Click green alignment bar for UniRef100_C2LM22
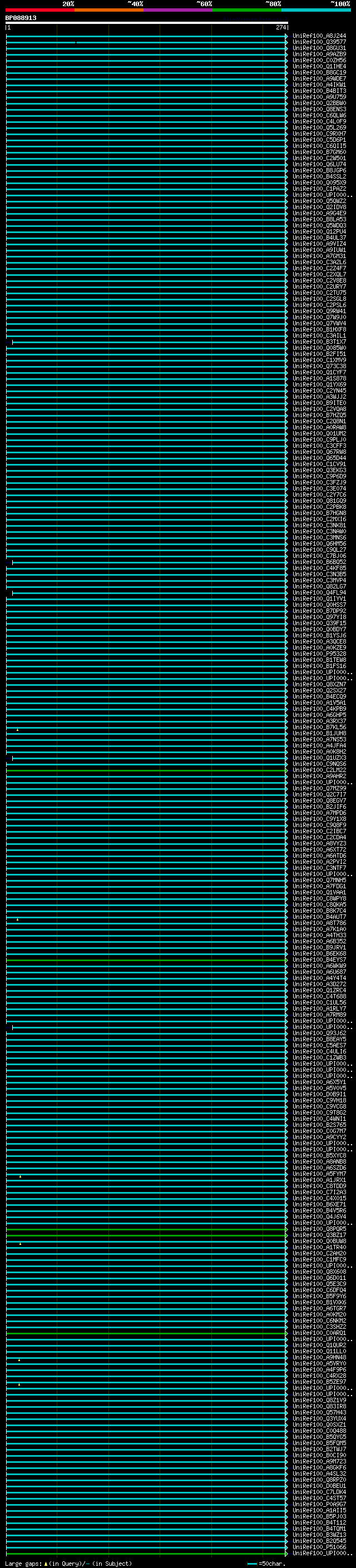This screenshot has height=1568, width=356. pyautogui.click(x=147, y=770)
